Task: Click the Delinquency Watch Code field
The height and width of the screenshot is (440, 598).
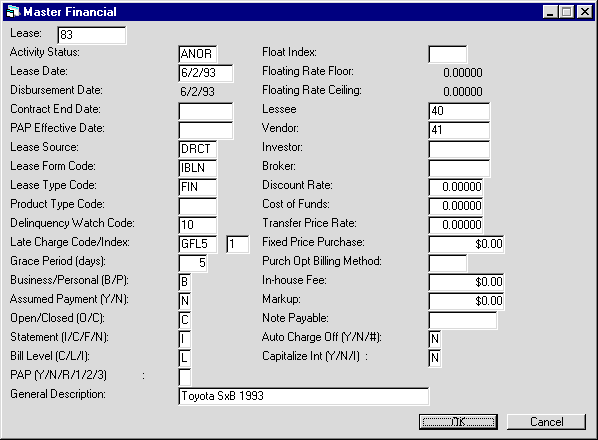Action: pos(198,225)
